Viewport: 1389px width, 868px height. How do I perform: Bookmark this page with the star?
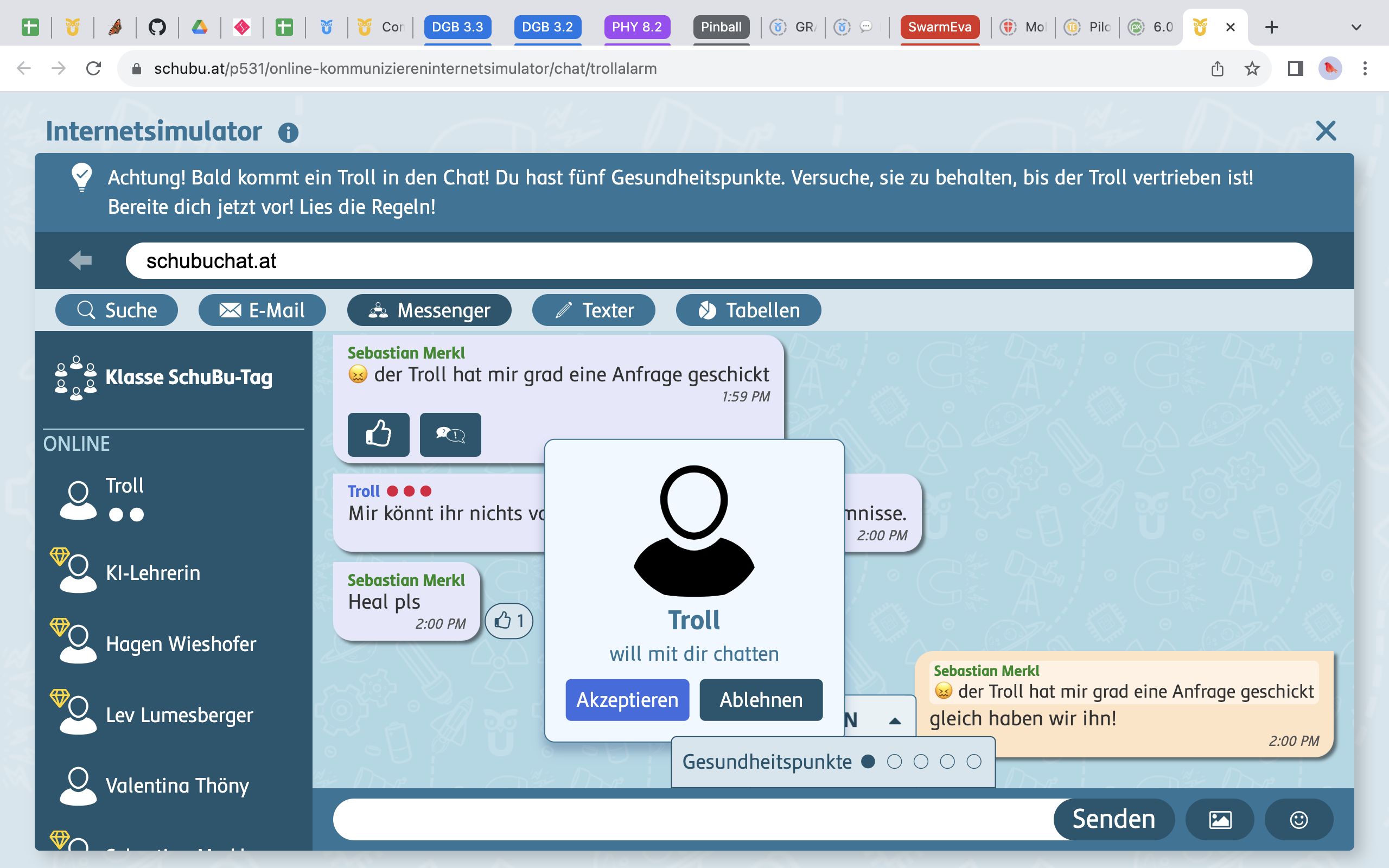click(x=1252, y=69)
